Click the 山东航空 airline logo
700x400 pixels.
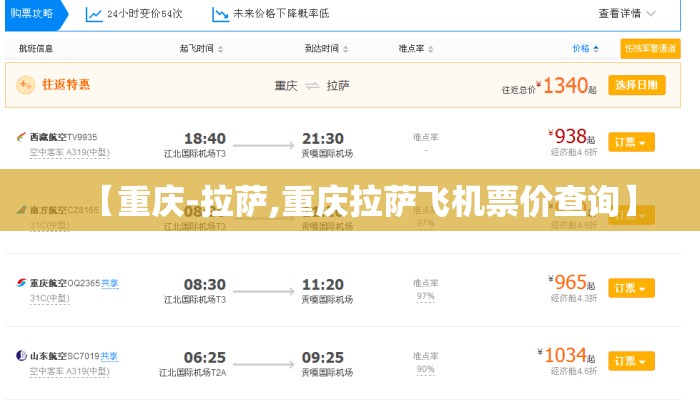click(21, 356)
